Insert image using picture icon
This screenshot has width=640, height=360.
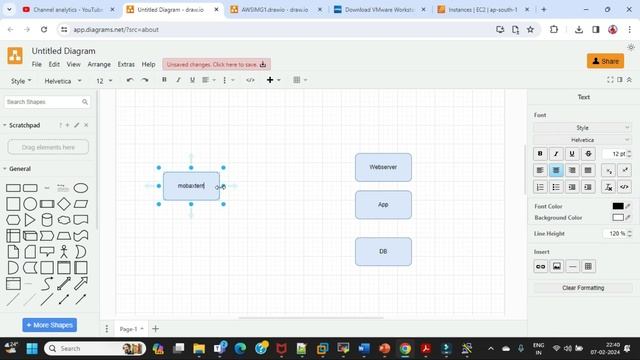click(557, 267)
